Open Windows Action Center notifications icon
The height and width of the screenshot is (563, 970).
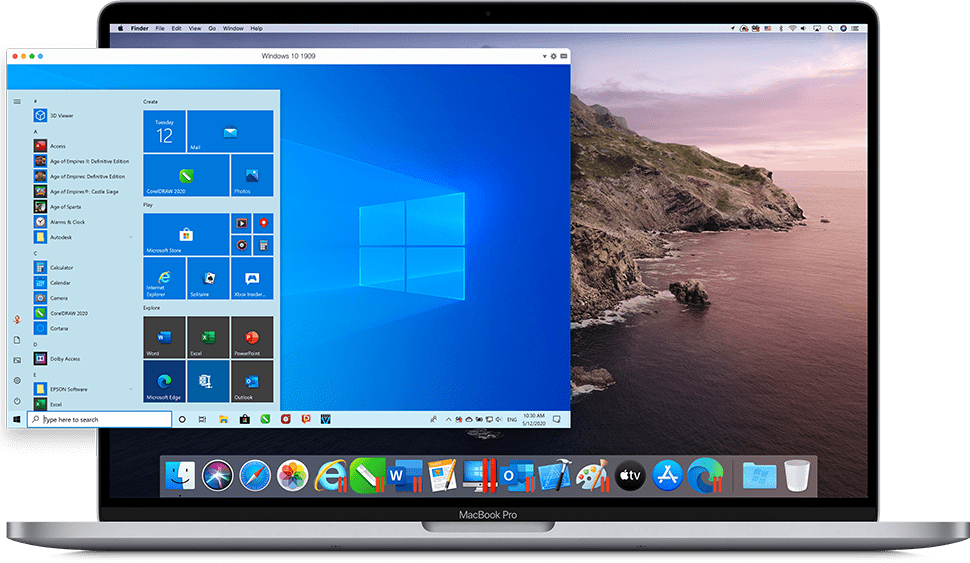tap(557, 419)
